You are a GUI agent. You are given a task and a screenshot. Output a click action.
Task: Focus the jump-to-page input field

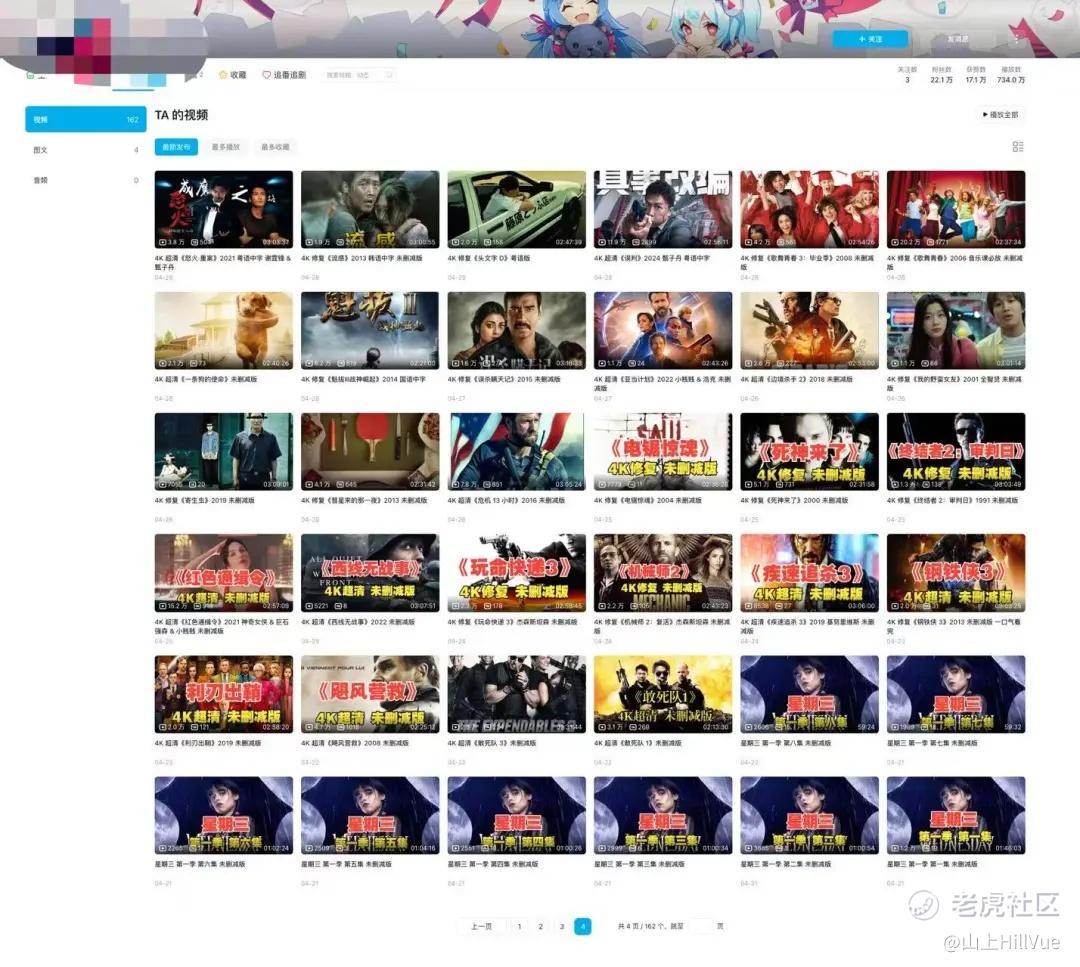700,926
